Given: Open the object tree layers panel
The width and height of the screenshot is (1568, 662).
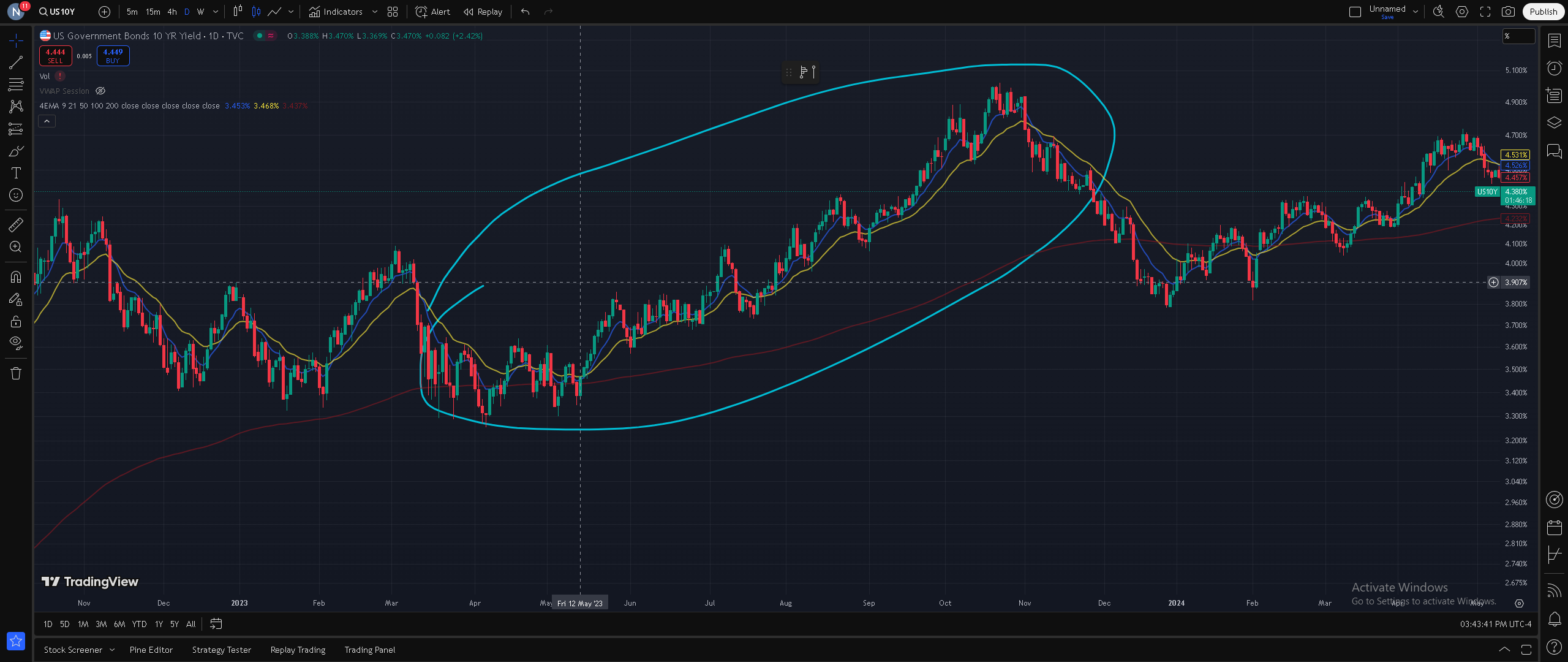Looking at the screenshot, I should click(1554, 123).
